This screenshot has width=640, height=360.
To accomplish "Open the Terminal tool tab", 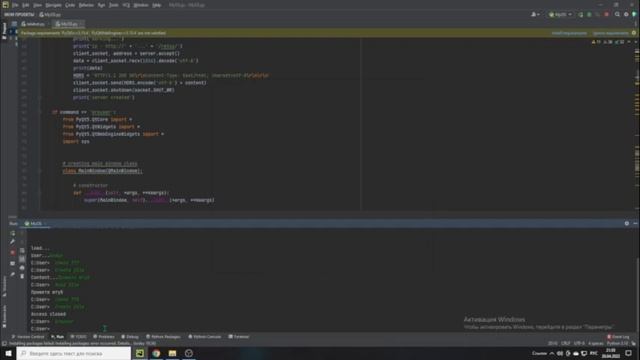I will click(x=239, y=337).
